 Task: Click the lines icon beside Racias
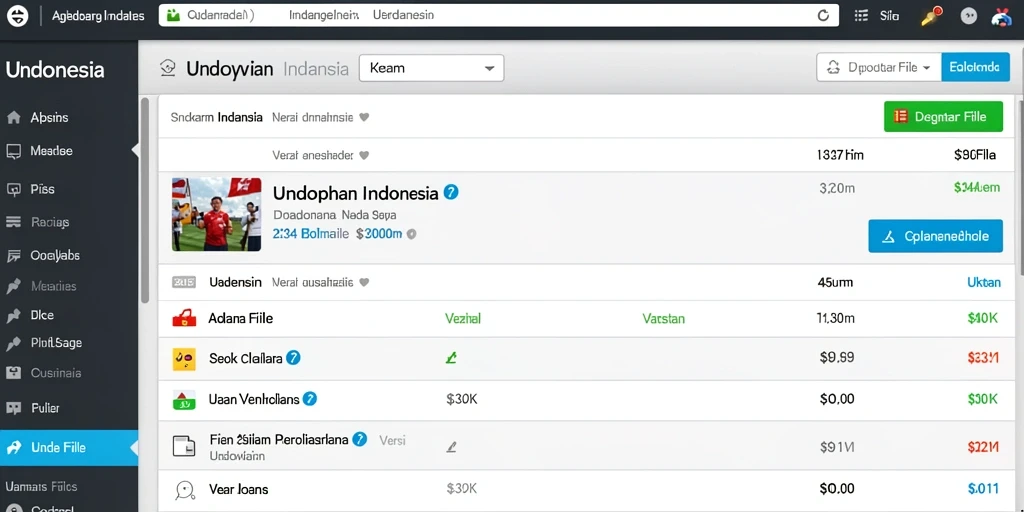13,222
